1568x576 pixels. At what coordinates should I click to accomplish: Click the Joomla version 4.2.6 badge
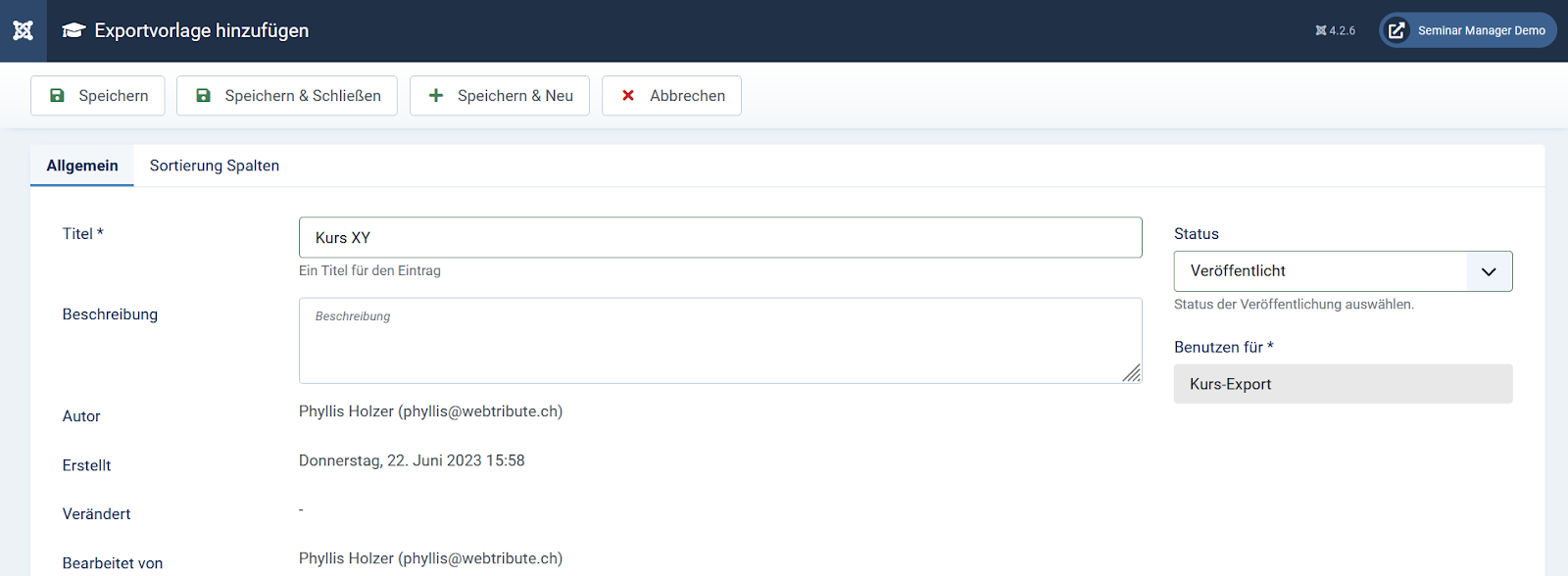coord(1336,30)
